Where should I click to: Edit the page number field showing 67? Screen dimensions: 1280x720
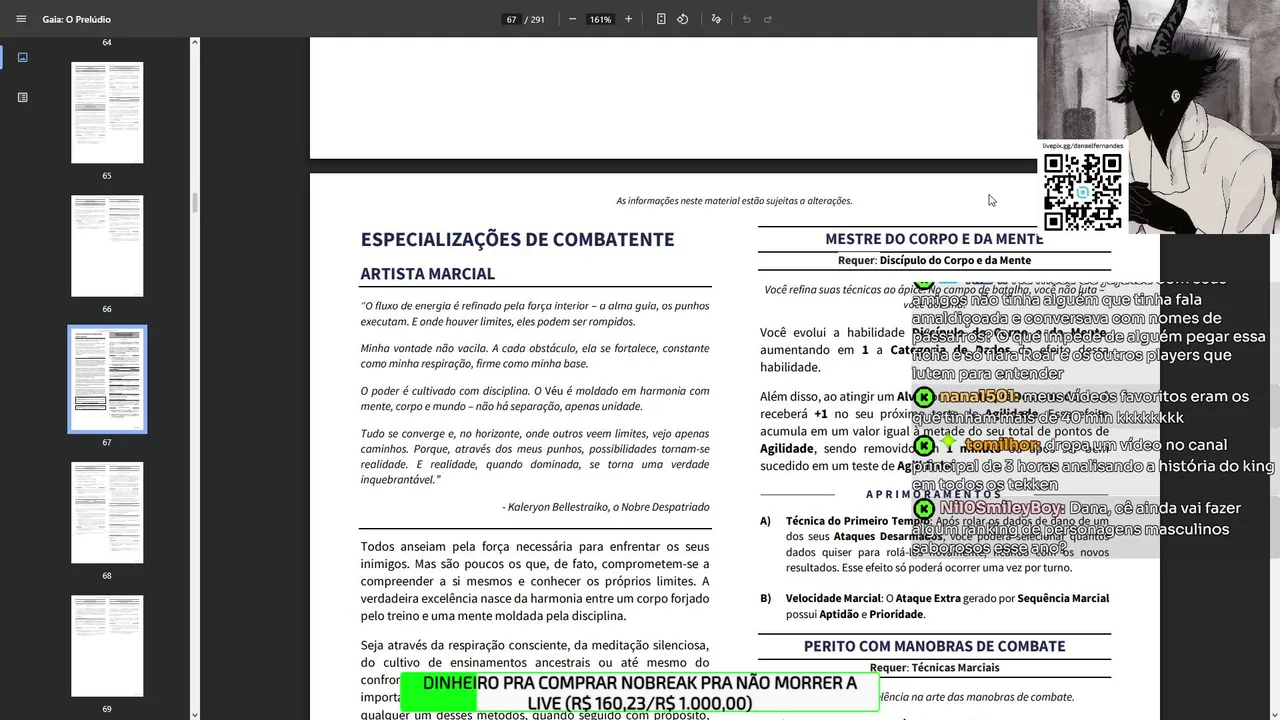coord(511,19)
